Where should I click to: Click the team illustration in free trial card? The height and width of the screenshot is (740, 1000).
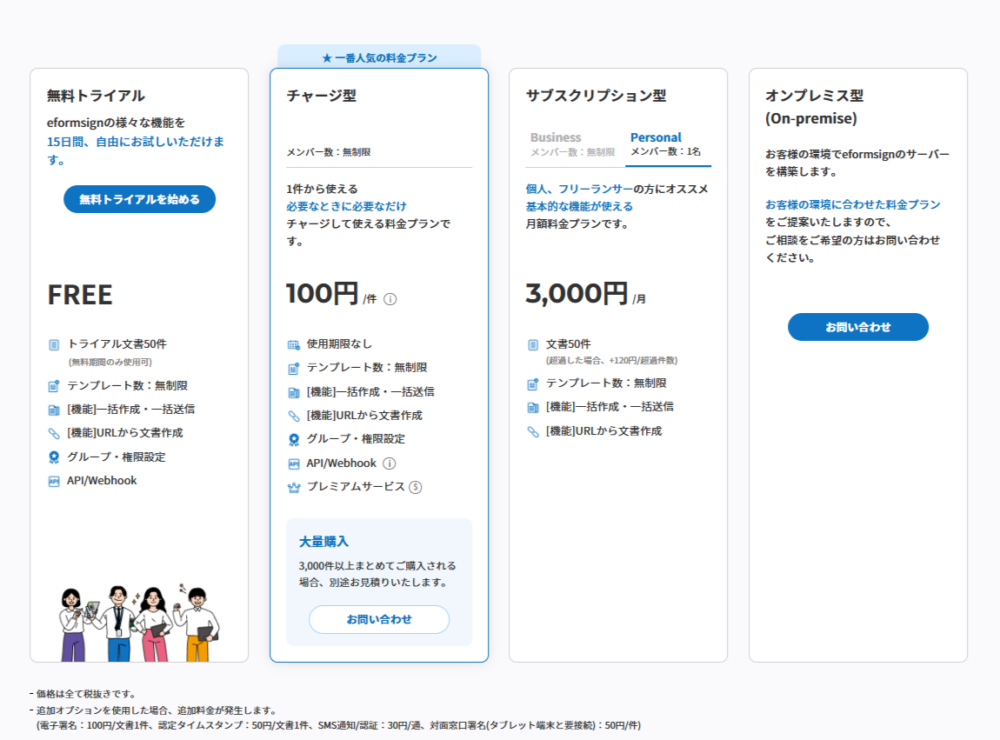coord(140,622)
